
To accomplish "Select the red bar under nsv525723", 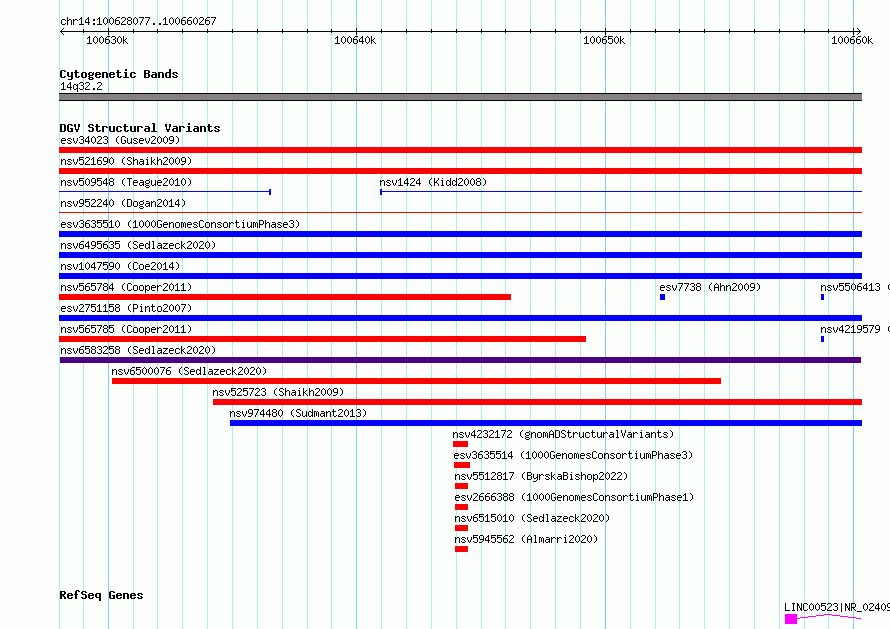I will click(538, 402).
